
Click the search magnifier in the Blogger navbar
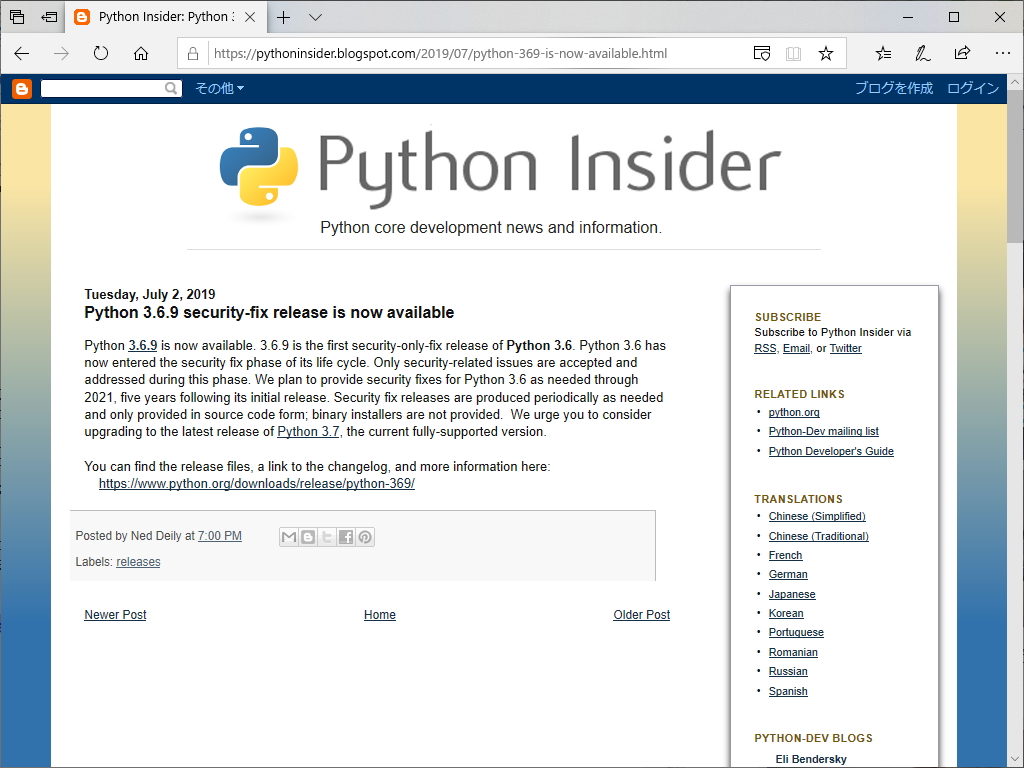[x=171, y=88]
